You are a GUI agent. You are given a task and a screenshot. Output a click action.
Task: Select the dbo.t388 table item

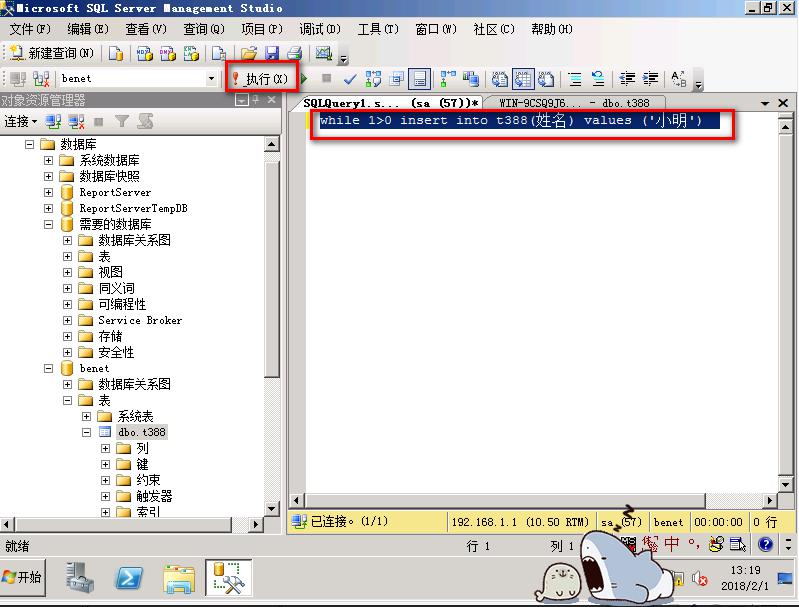pos(142,432)
